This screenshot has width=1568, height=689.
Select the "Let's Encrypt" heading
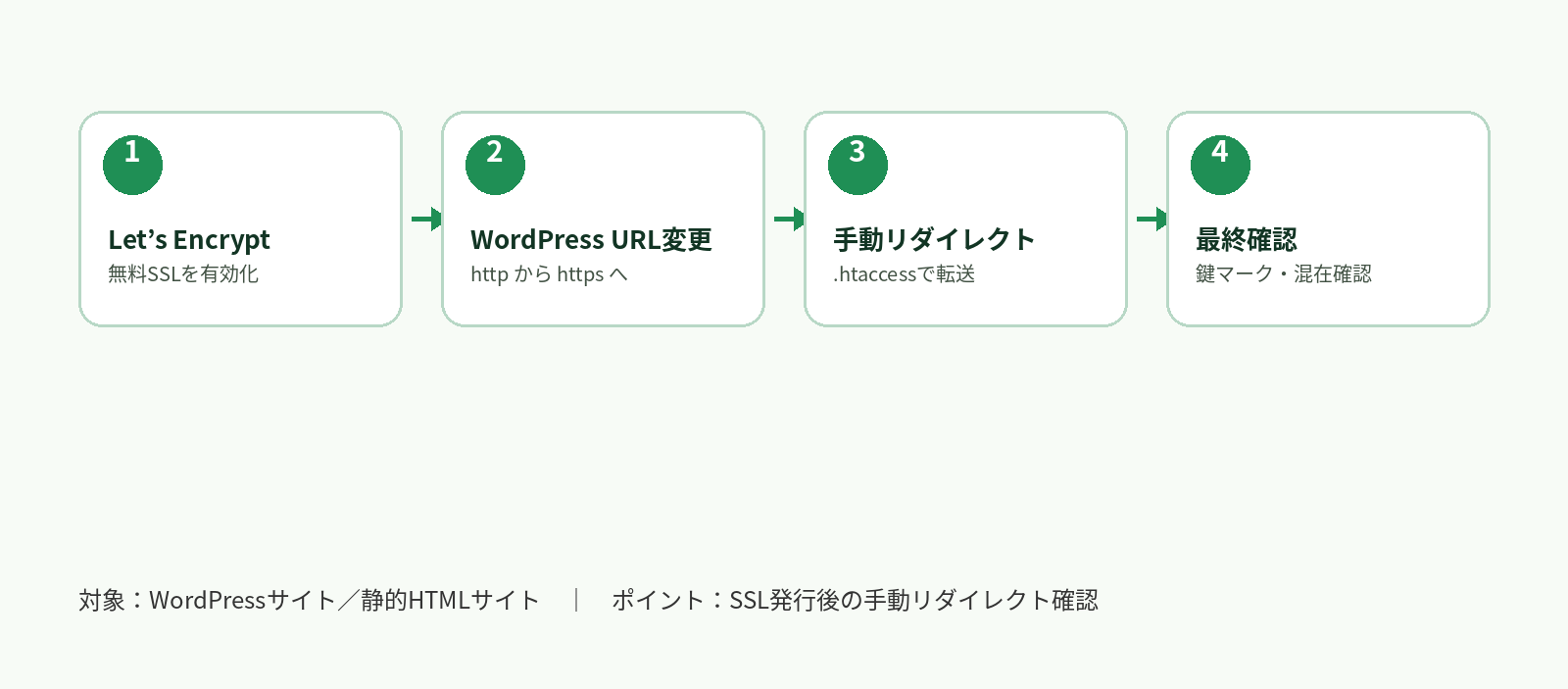tap(189, 240)
